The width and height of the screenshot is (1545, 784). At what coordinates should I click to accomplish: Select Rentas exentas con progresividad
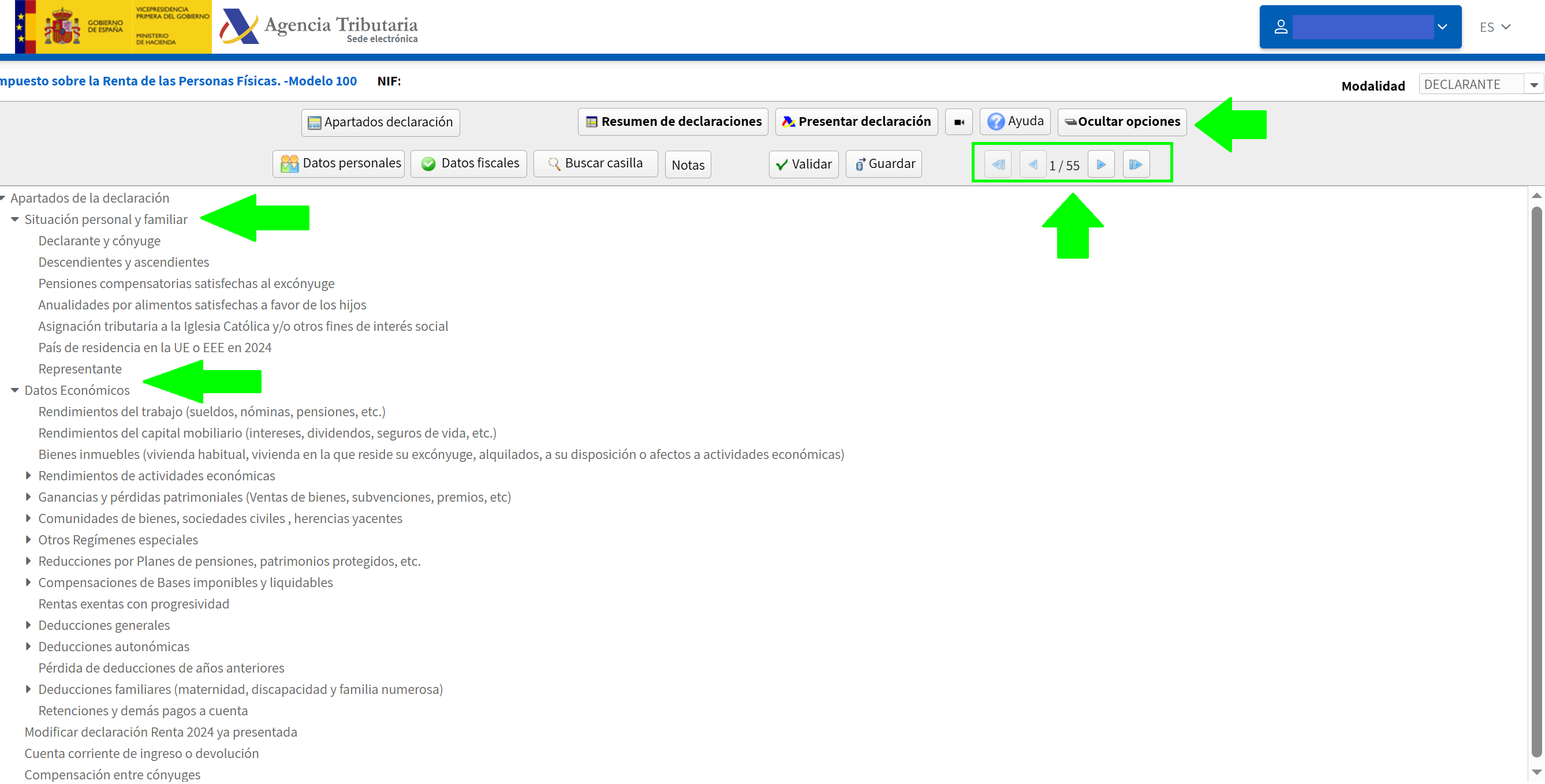[x=133, y=603]
